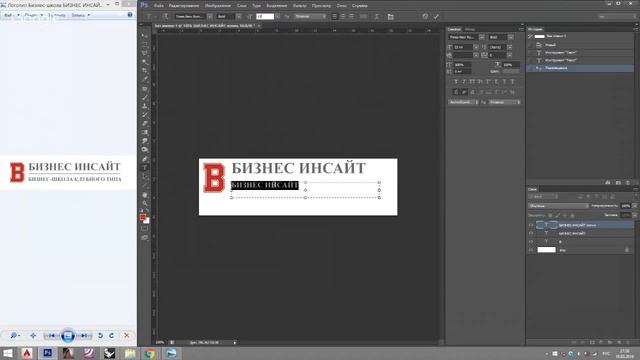Viewport: 640px width, 360px height.
Task: Open Файл menu in Photo Viewer window
Action: click(x=10, y=15)
